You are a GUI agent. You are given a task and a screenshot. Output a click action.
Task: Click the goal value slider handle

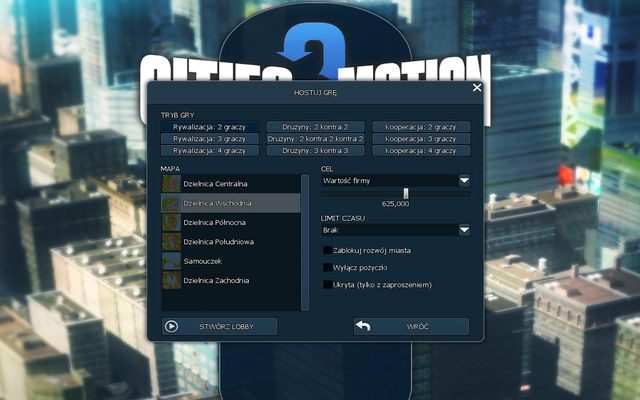406,193
